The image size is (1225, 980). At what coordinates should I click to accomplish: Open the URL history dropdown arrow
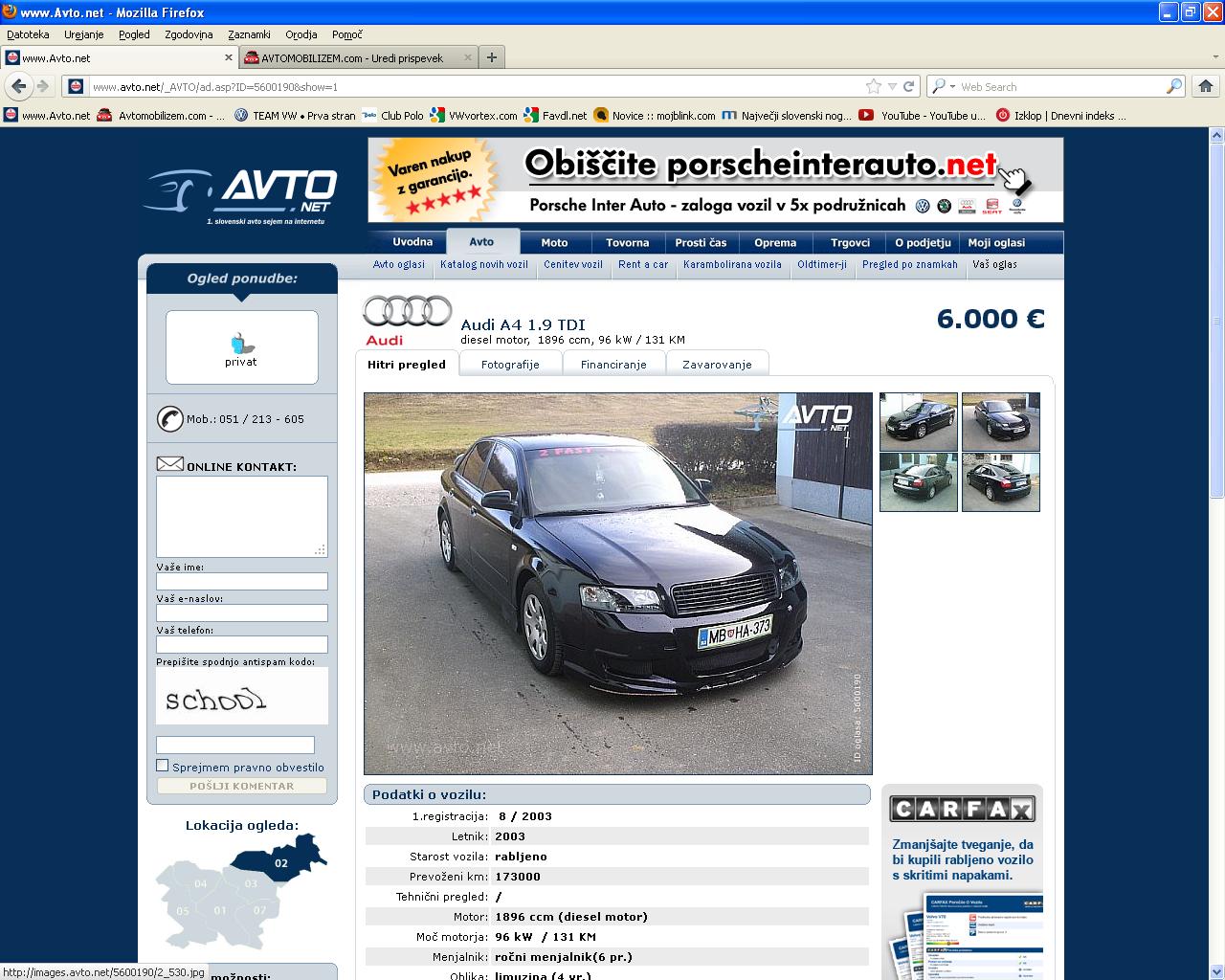[892, 86]
